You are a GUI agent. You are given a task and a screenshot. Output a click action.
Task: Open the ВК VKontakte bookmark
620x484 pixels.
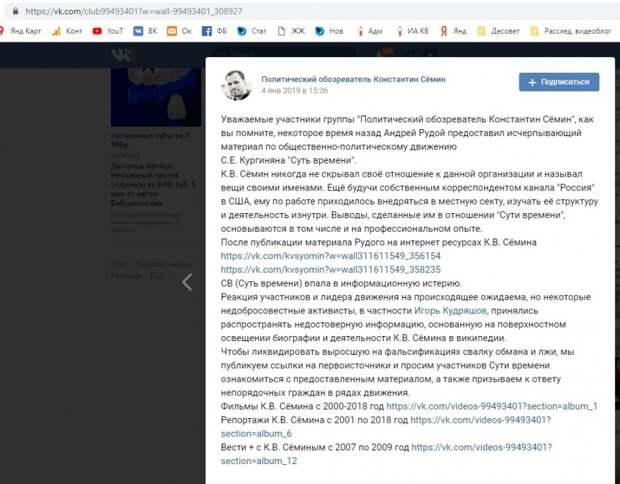click(145, 31)
